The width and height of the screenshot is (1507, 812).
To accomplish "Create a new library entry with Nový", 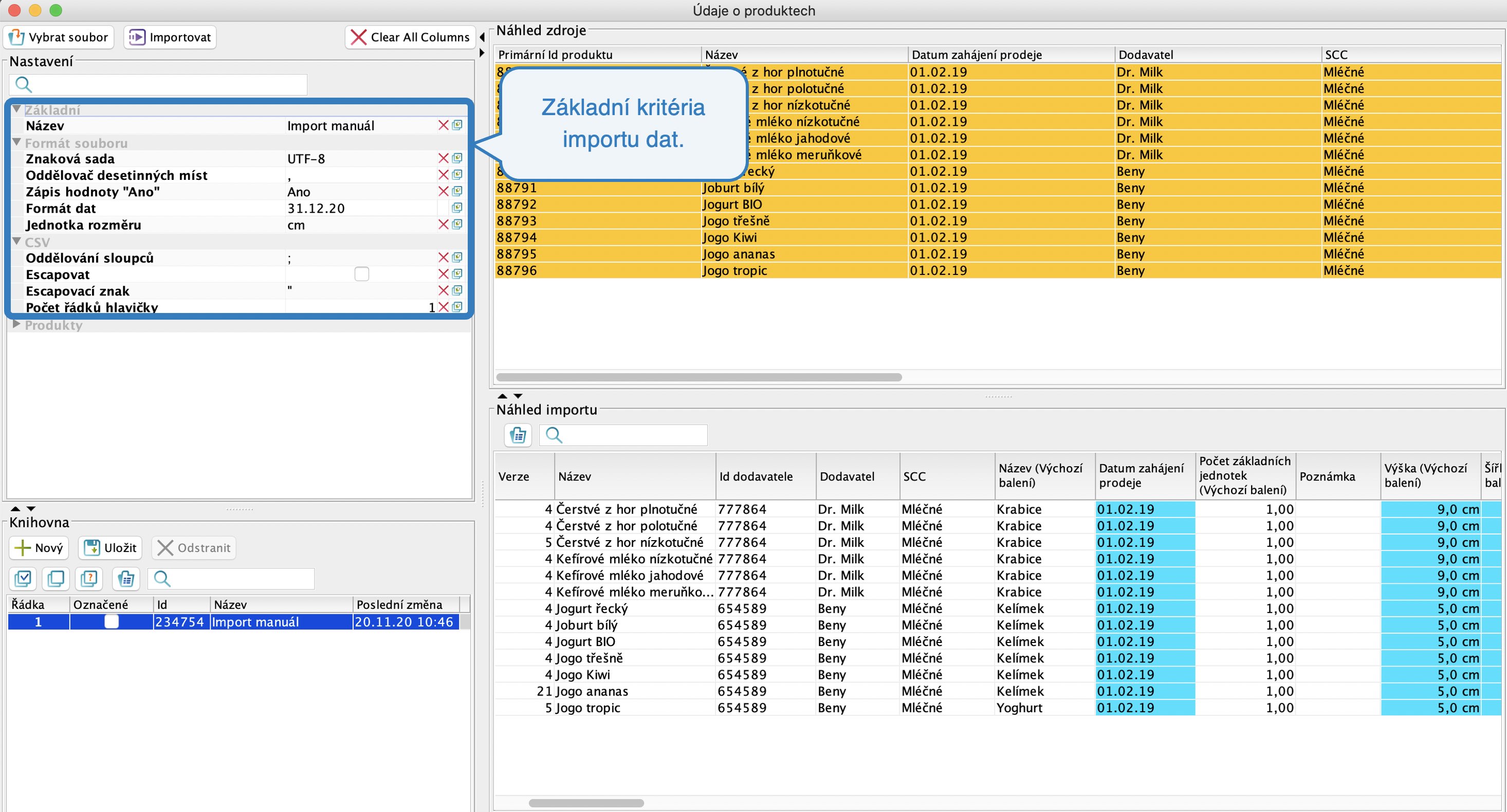I will [x=39, y=547].
